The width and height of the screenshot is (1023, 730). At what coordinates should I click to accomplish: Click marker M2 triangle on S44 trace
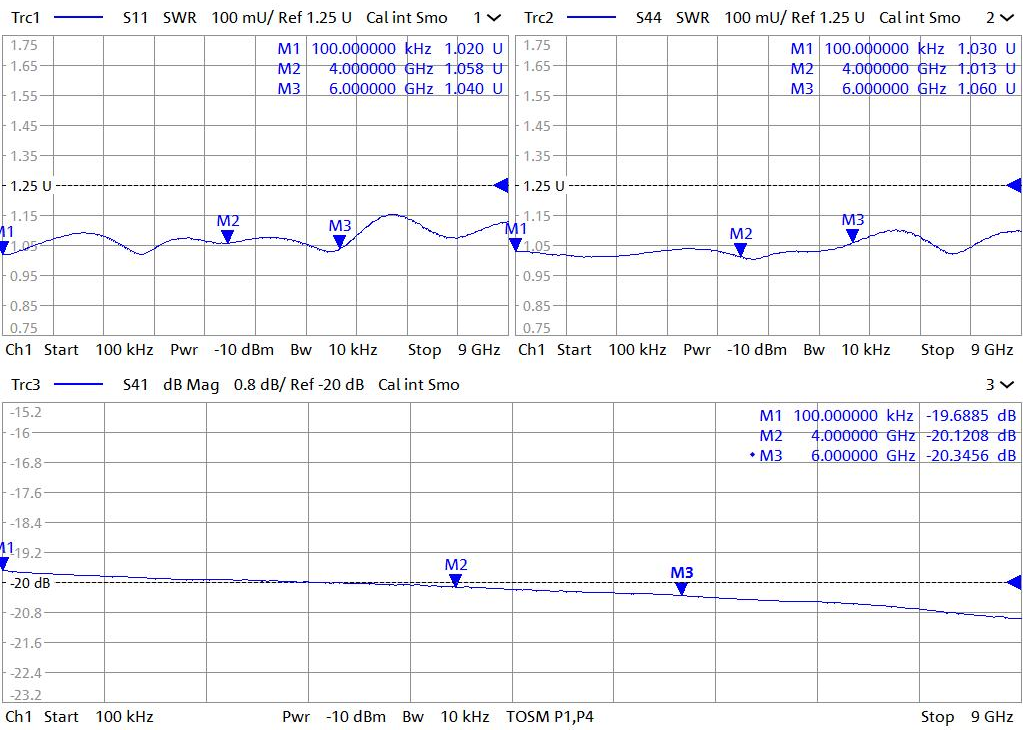point(741,249)
